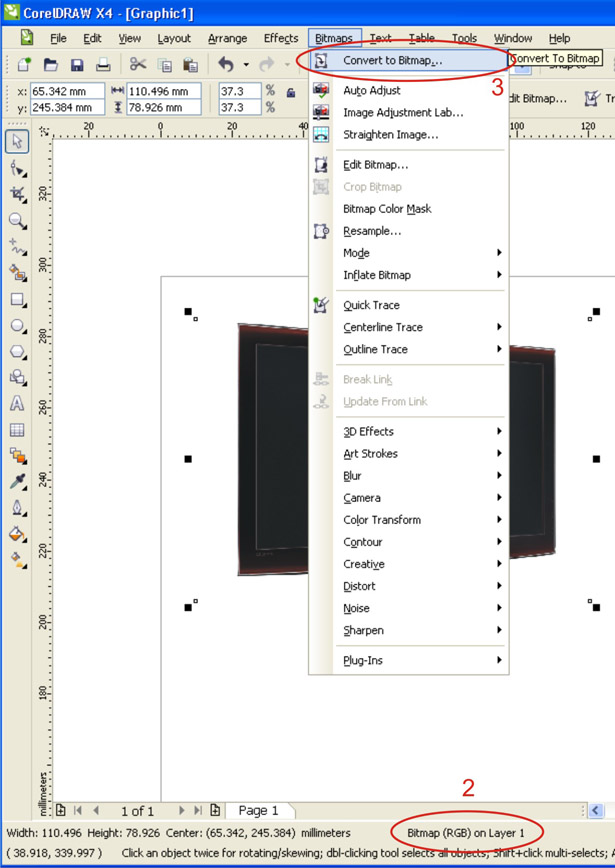Screen dimensions: 615x868
Task: Click the Print icon
Action: click(x=103, y=65)
